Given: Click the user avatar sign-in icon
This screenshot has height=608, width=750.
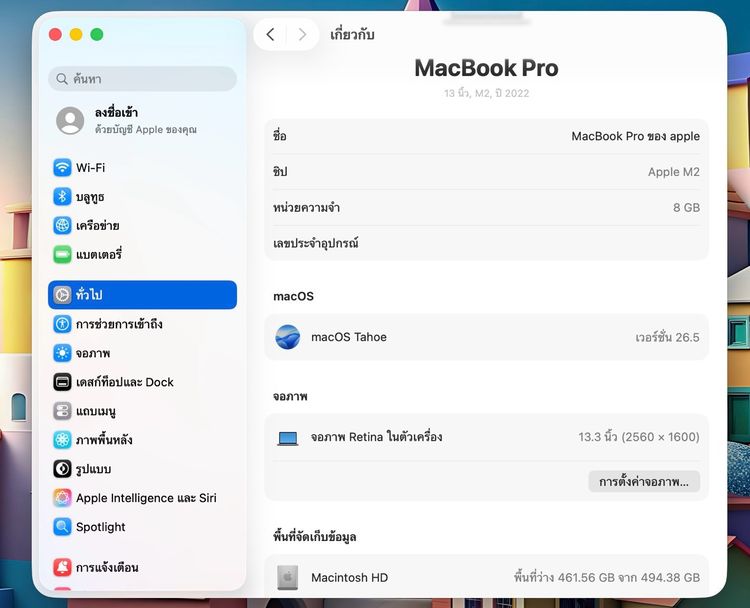Looking at the screenshot, I should click(x=70, y=121).
